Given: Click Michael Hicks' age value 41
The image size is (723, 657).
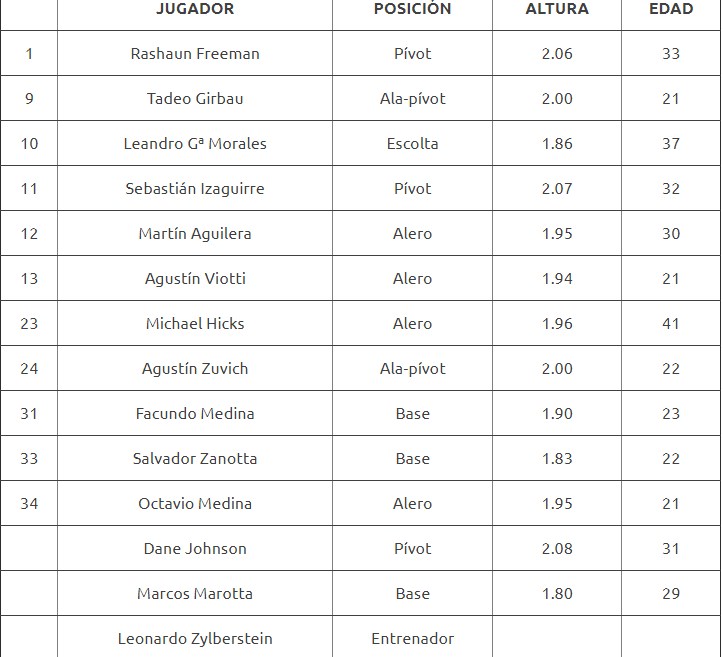Looking at the screenshot, I should [x=671, y=324].
